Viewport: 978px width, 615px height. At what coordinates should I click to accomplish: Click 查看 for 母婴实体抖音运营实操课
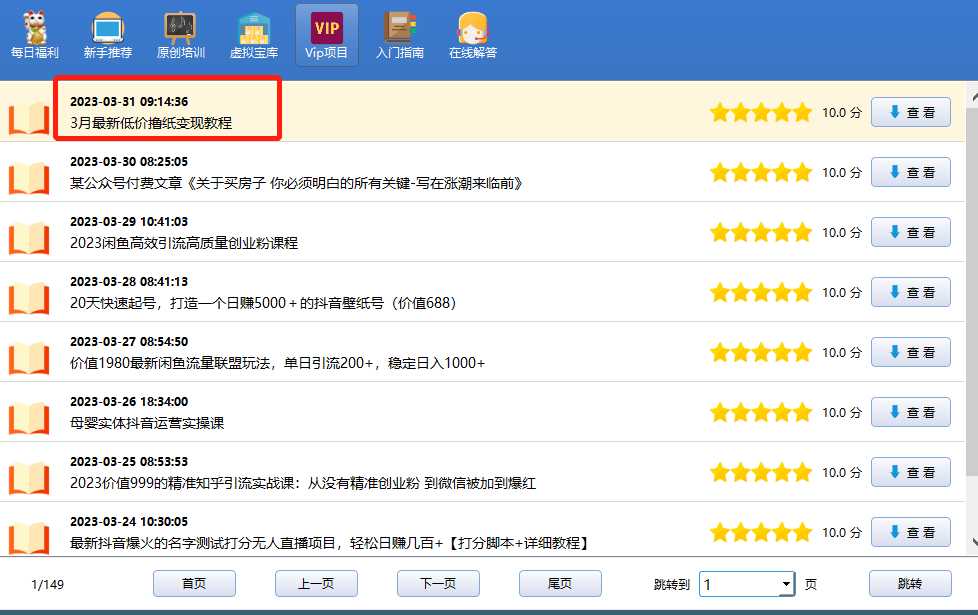pyautogui.click(x=911, y=412)
